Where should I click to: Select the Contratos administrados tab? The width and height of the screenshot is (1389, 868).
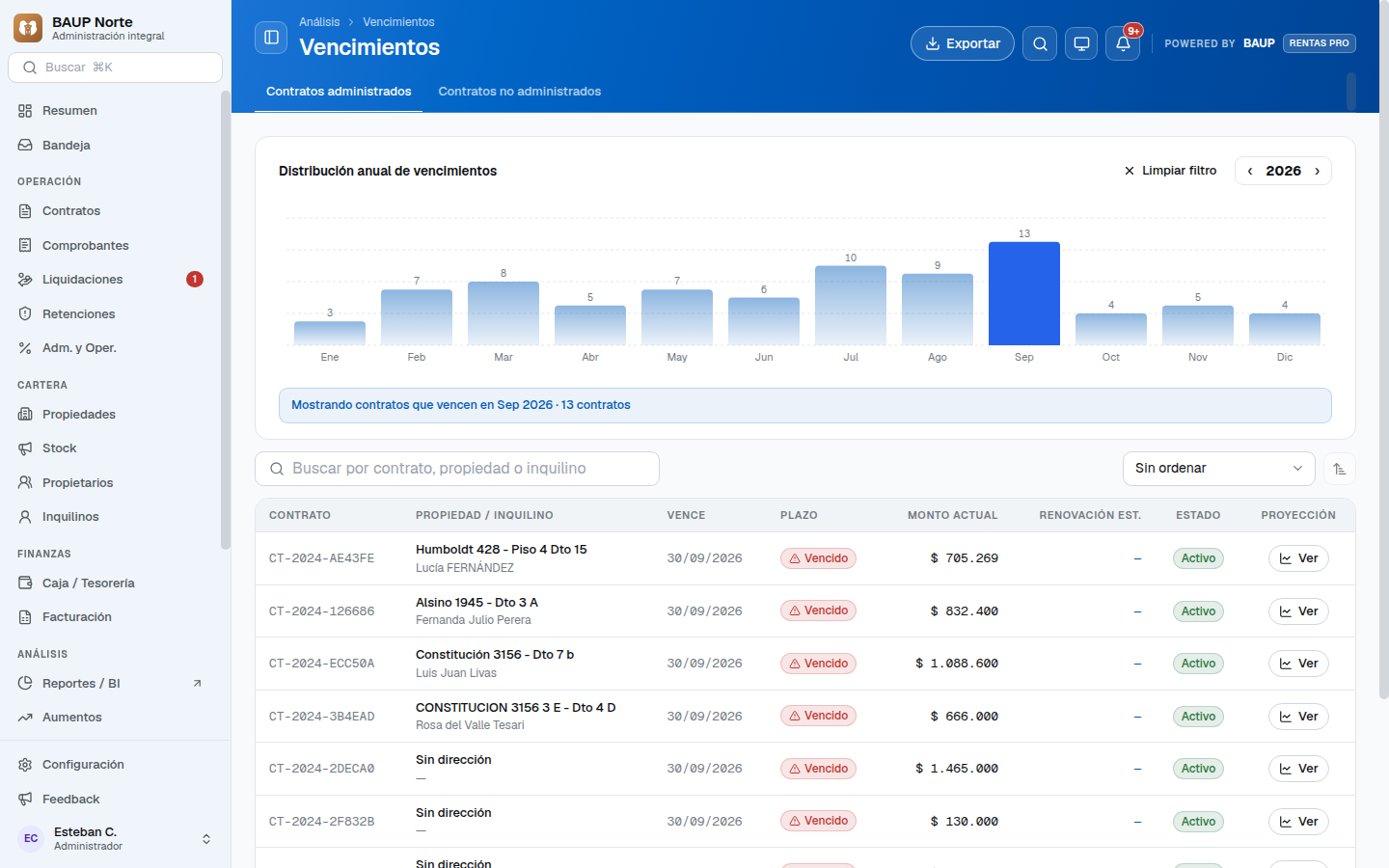click(x=339, y=92)
